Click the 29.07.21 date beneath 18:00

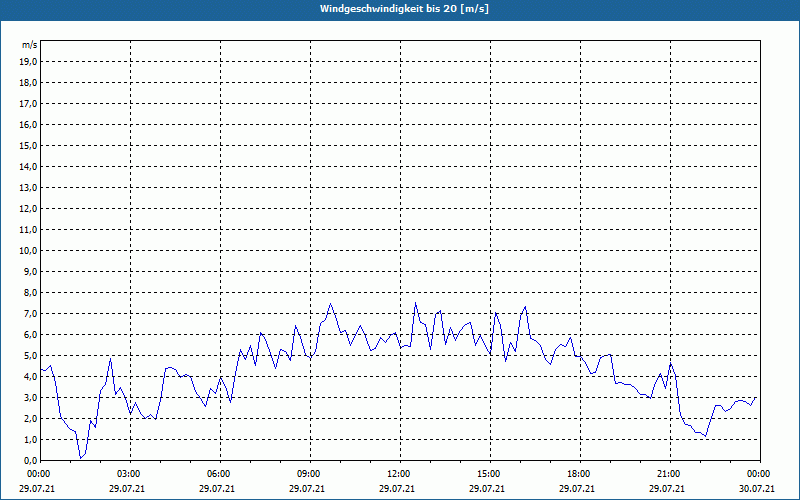[x=577, y=489]
